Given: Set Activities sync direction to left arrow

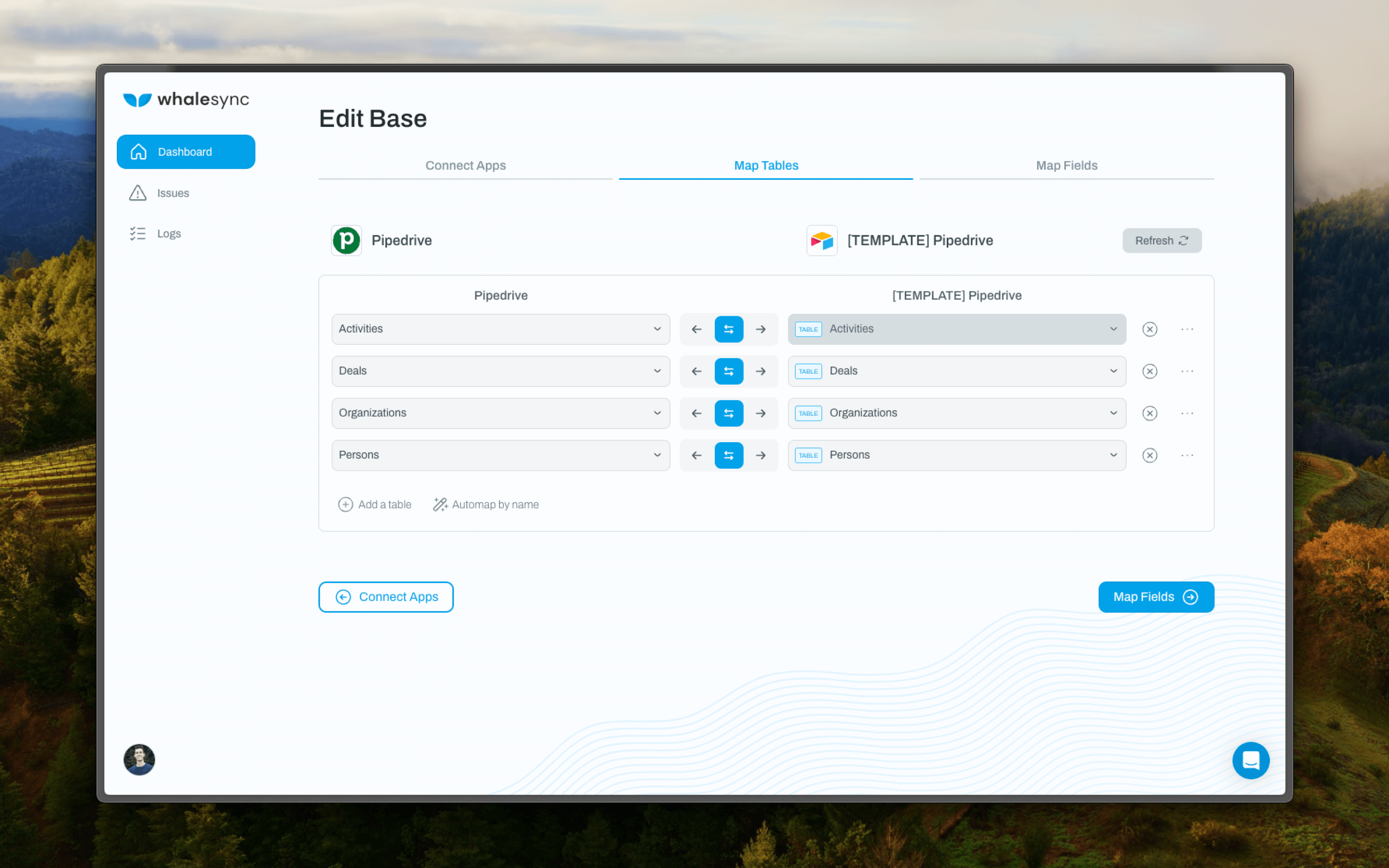Looking at the screenshot, I should point(696,329).
